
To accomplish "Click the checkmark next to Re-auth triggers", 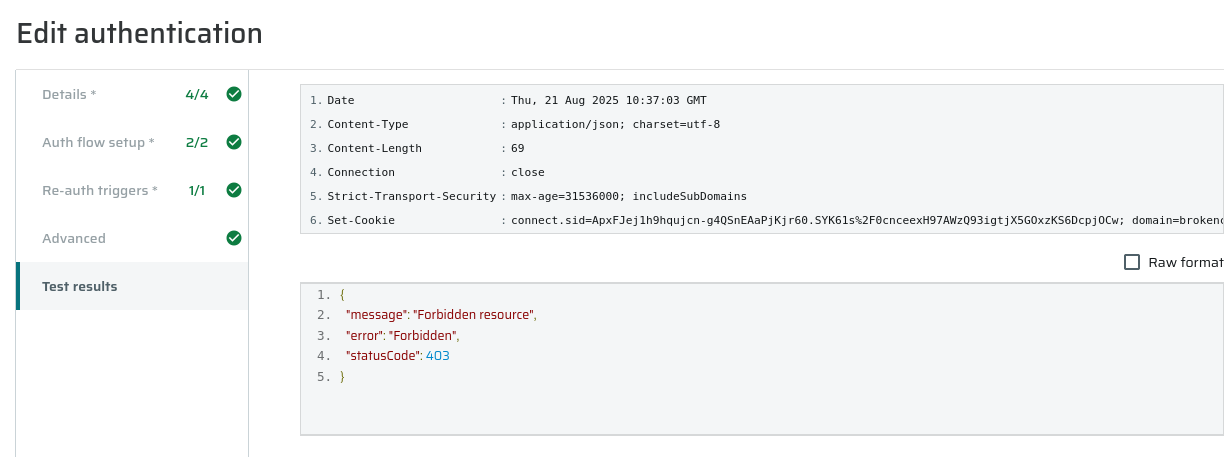I will [234, 190].
